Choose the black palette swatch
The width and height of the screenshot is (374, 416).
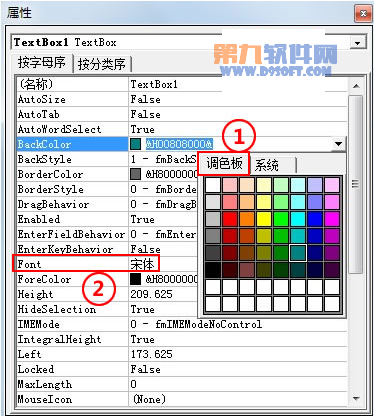pyautogui.click(x=213, y=270)
